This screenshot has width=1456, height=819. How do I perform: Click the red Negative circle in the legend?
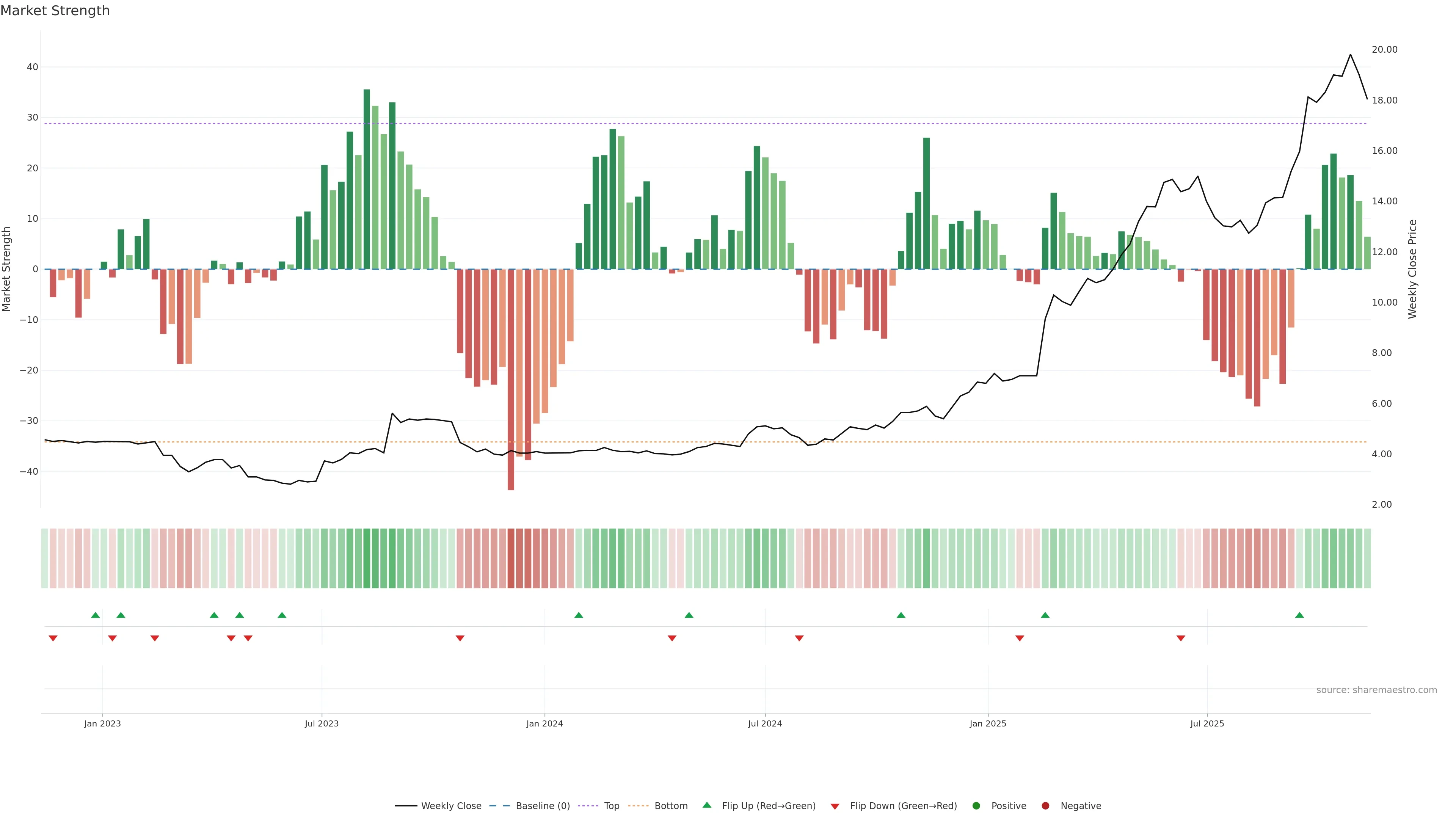pyautogui.click(x=1045, y=806)
